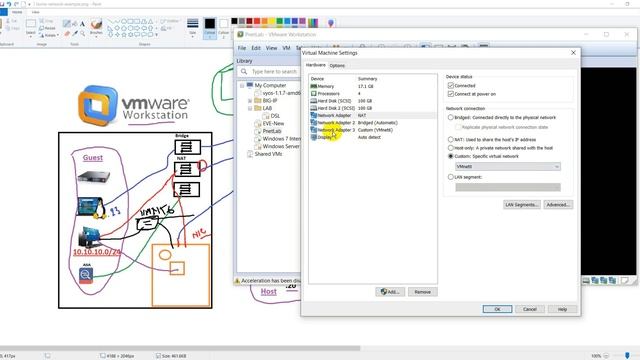
Task: Select the Fill with color bucket tool
Action: point(75,24)
